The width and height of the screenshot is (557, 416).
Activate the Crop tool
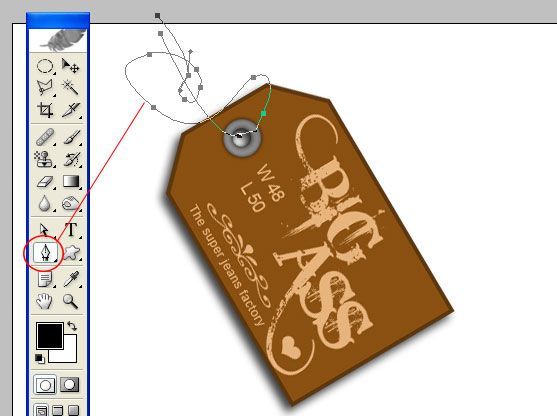[45, 110]
